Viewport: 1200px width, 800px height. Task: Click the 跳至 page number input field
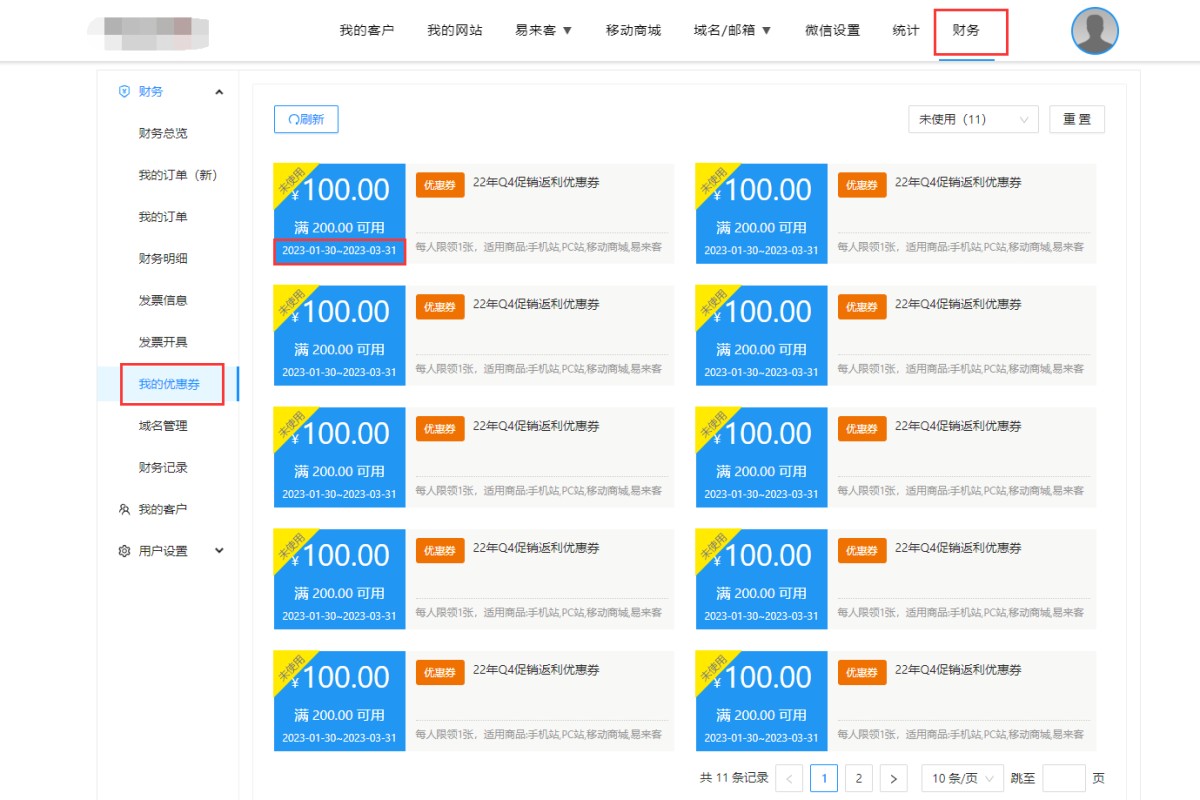point(1063,778)
